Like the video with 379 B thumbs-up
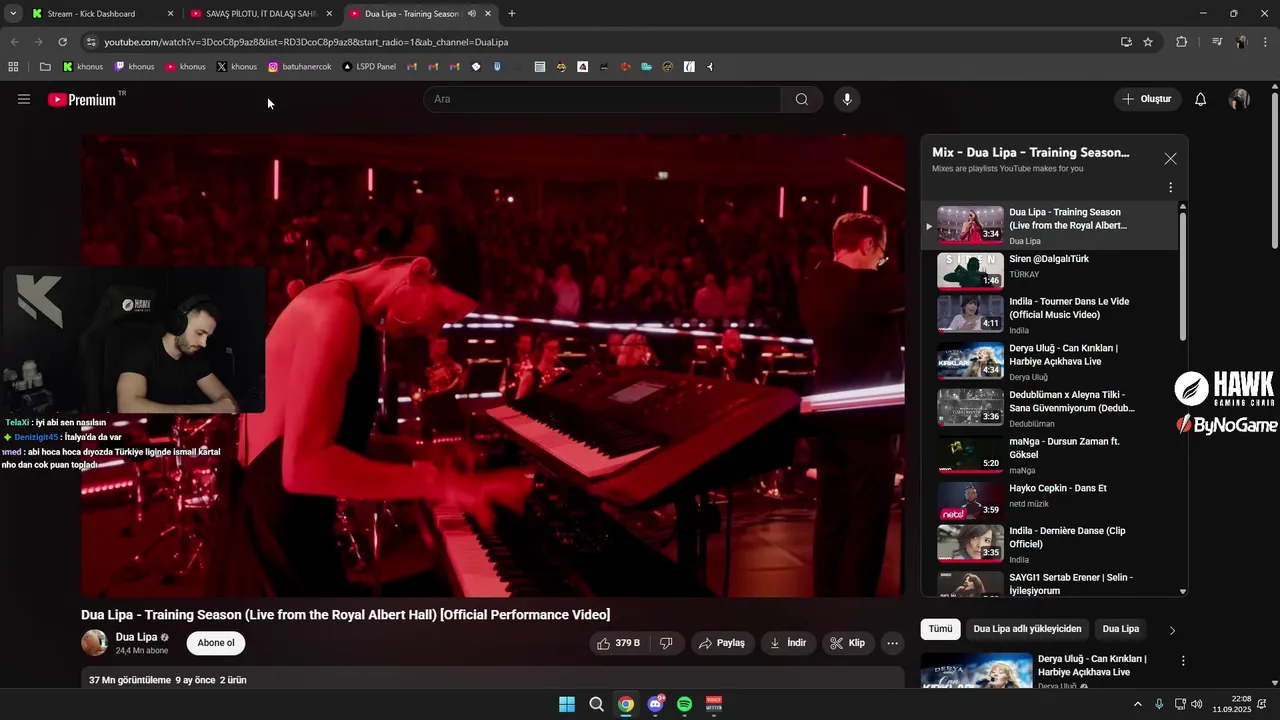The image size is (1280, 720). click(x=619, y=643)
